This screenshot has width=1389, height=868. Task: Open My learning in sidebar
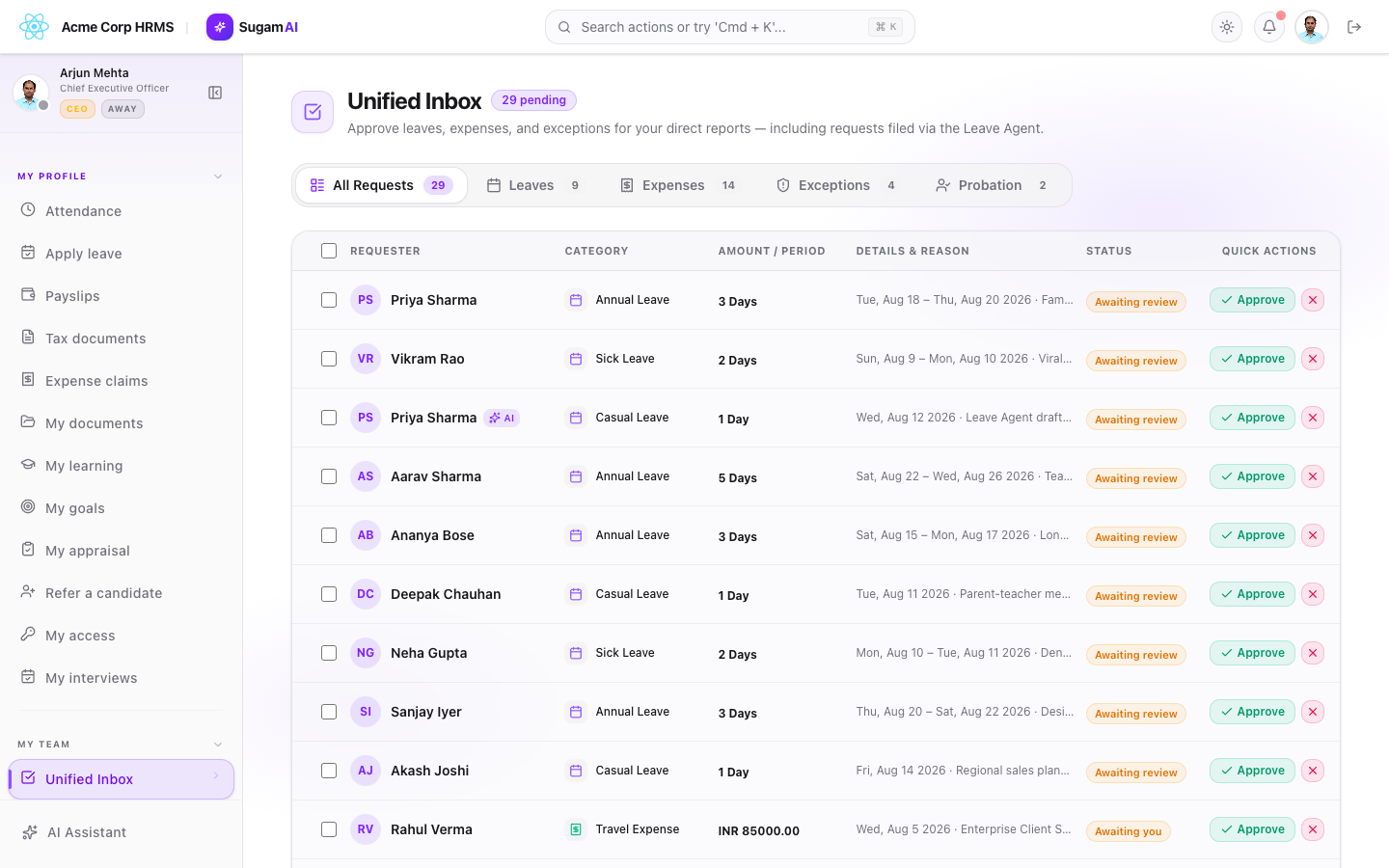click(x=122, y=466)
